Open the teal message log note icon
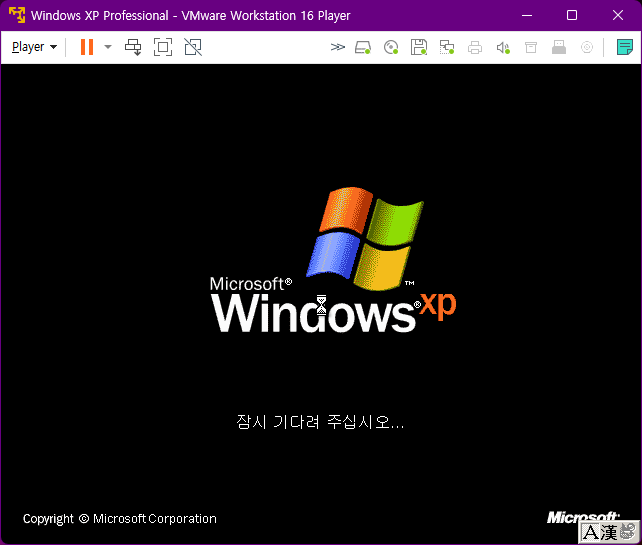 pyautogui.click(x=625, y=47)
